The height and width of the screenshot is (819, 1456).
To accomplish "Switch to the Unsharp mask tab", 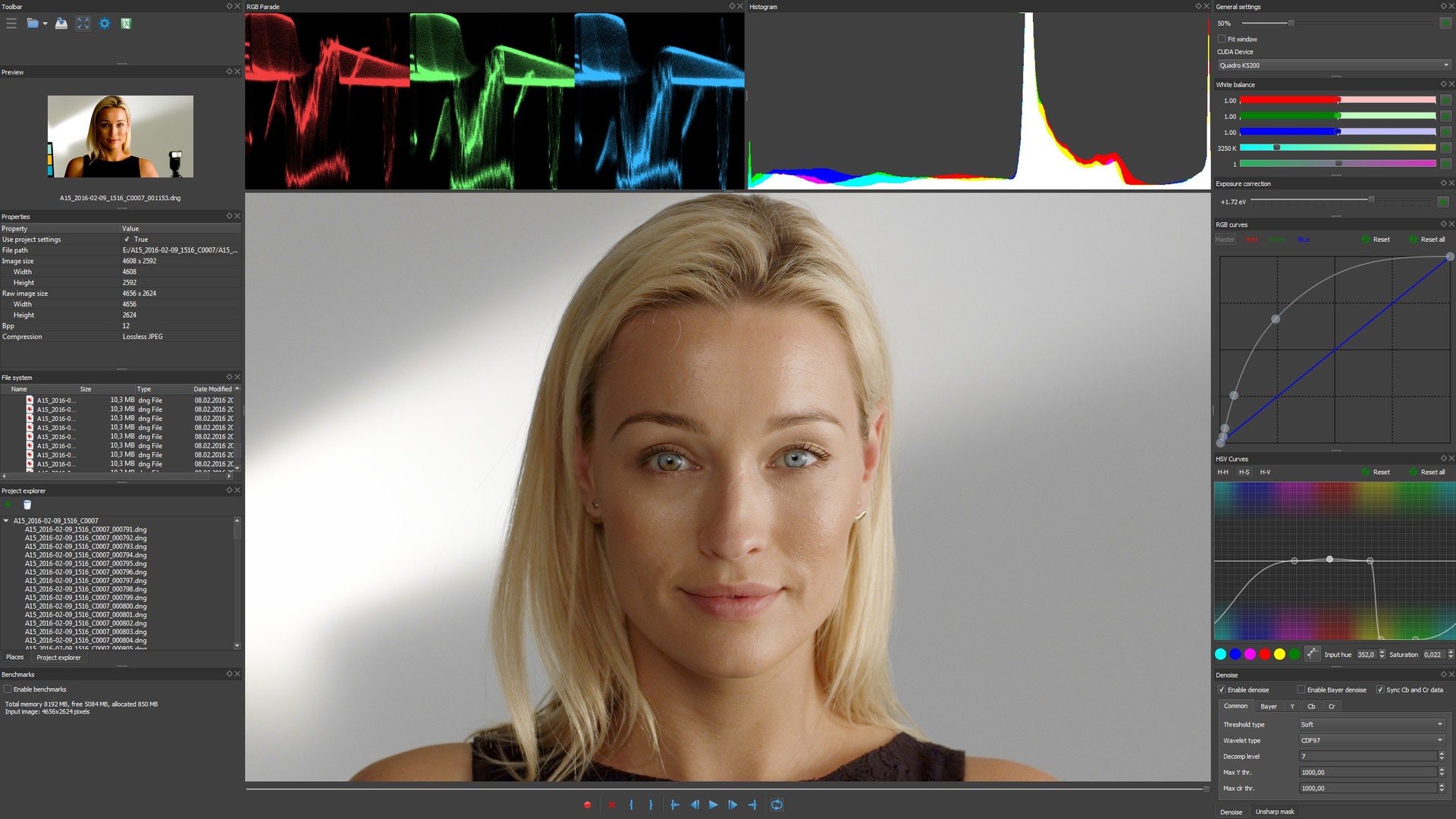I will (x=1274, y=811).
